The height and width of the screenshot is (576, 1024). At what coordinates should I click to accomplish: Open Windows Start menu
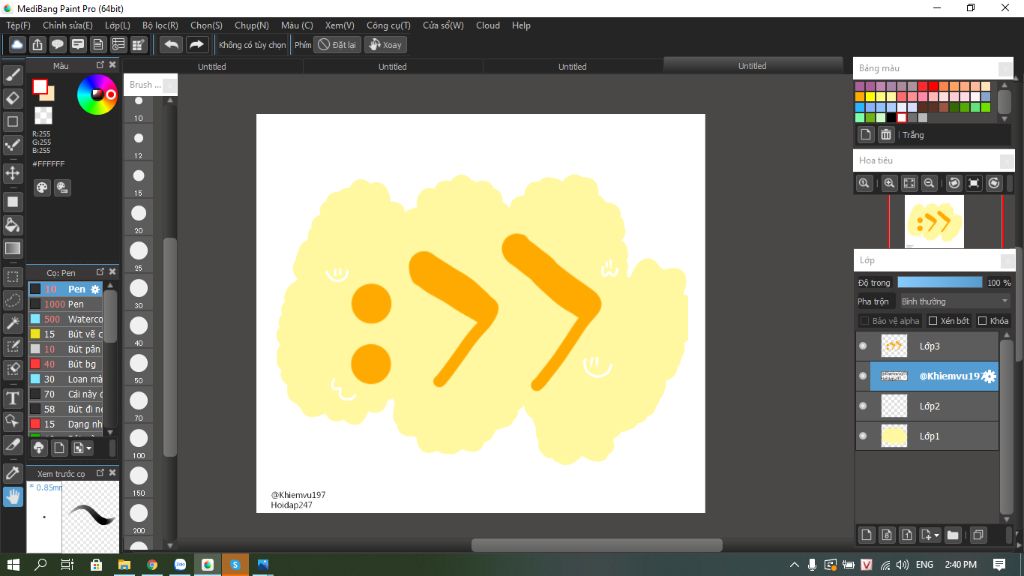12,564
